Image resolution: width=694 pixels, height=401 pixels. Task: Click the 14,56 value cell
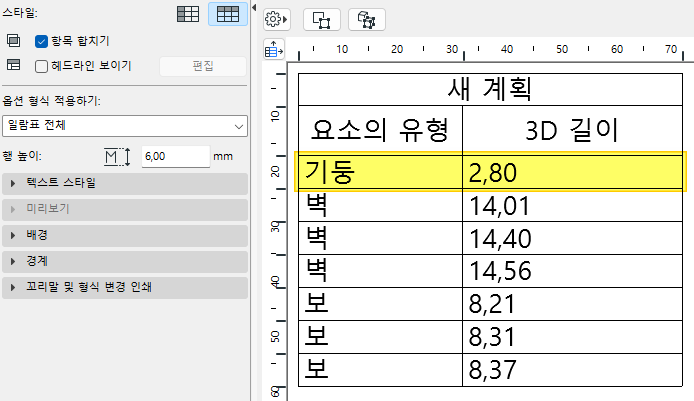(572, 271)
